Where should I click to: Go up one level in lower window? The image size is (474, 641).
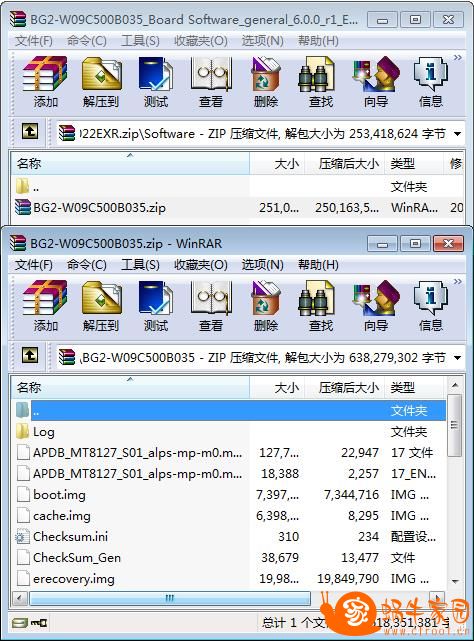pos(30,356)
